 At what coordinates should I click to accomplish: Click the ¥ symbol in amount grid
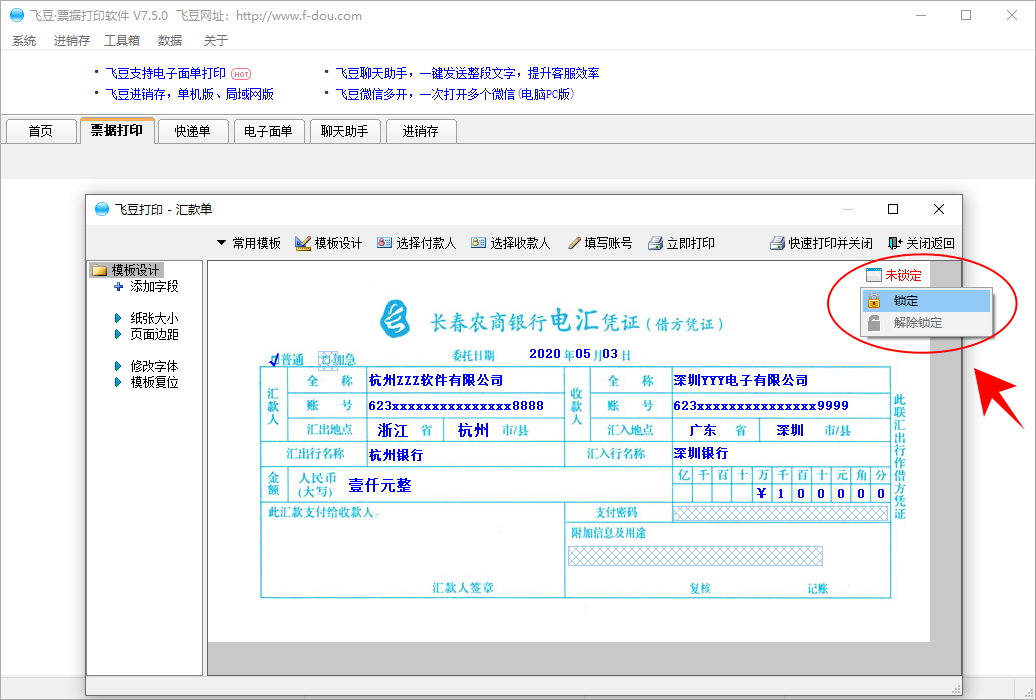(x=761, y=493)
